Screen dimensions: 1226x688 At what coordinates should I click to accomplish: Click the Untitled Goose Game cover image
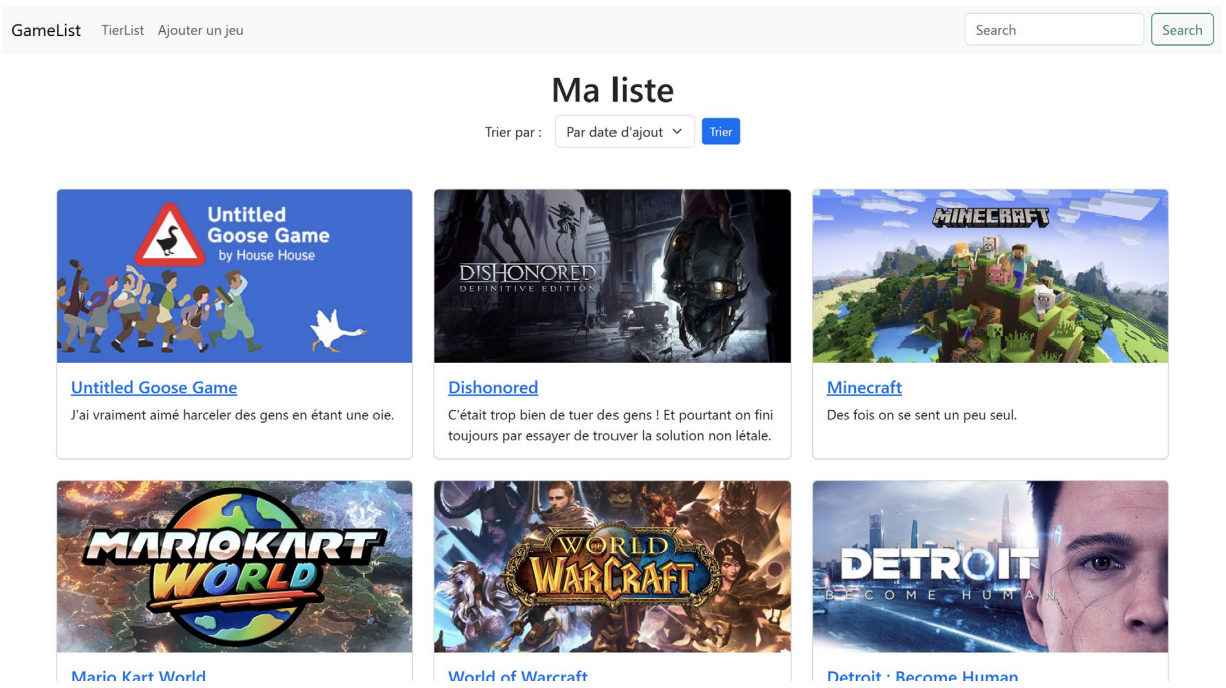pyautogui.click(x=235, y=276)
